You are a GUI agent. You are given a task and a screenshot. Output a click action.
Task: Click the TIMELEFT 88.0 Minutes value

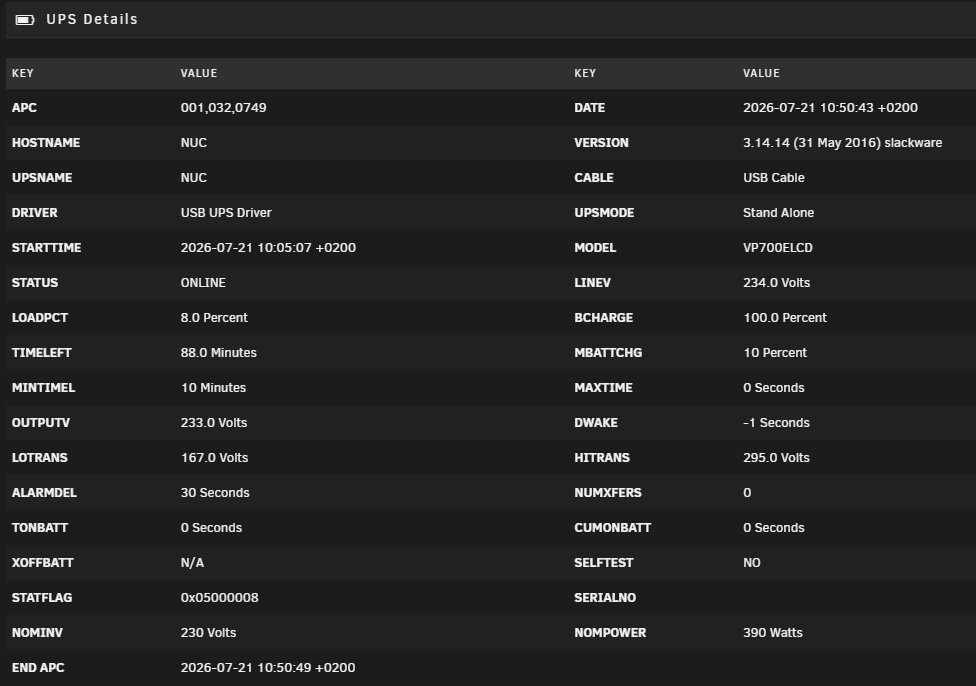tap(218, 352)
